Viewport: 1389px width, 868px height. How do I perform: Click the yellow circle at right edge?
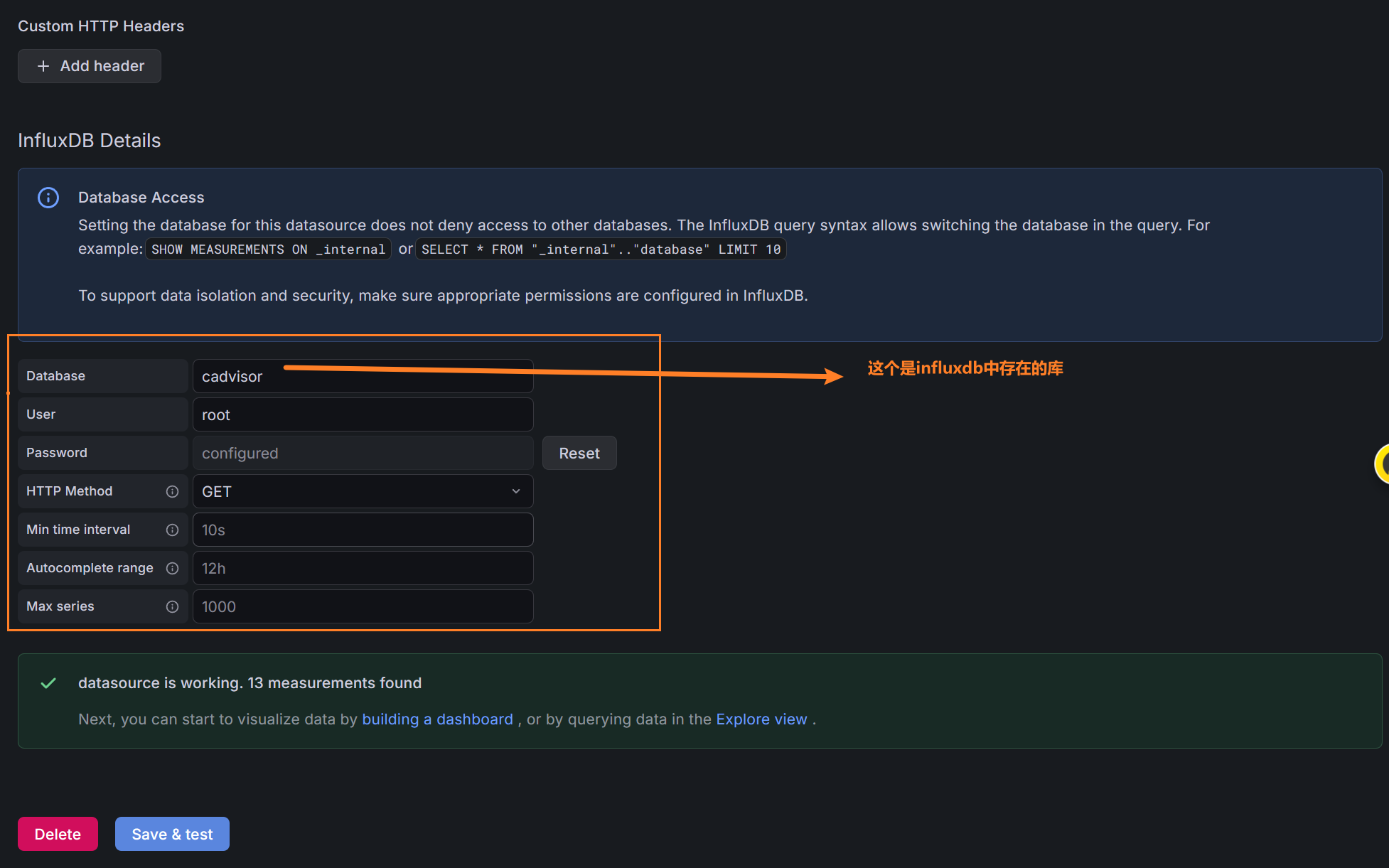[1383, 464]
